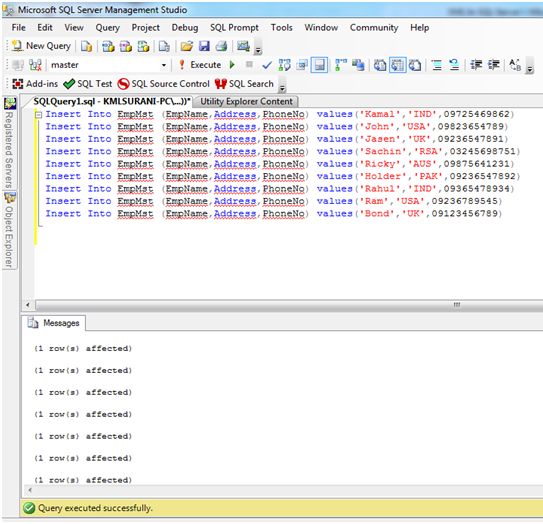
Task: Start debugging with the green play arrow
Action: (x=232, y=65)
